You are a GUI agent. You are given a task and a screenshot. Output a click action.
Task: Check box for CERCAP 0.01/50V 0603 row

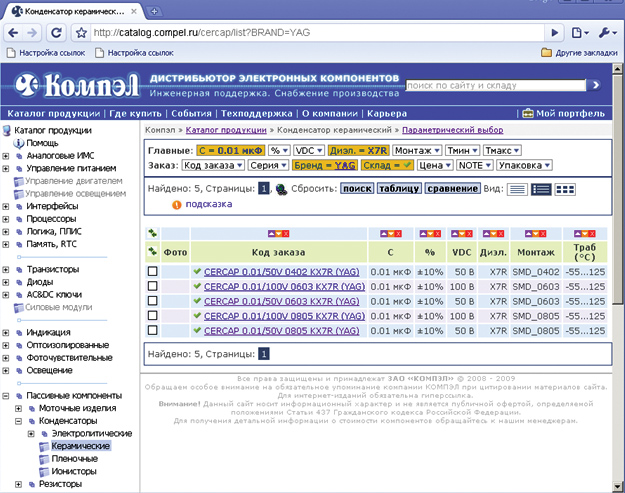(x=152, y=301)
